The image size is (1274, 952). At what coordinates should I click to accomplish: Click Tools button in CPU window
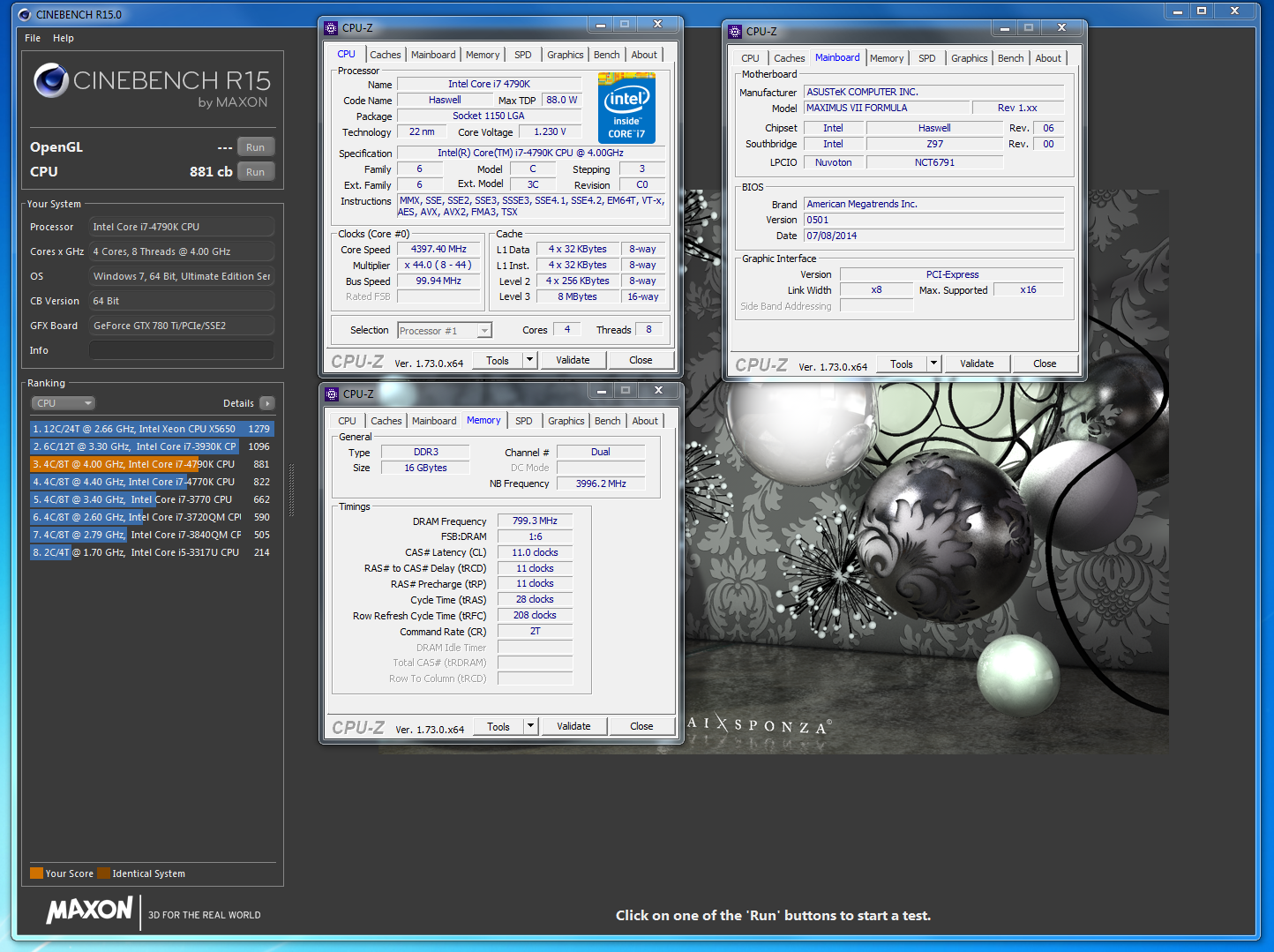click(x=498, y=360)
